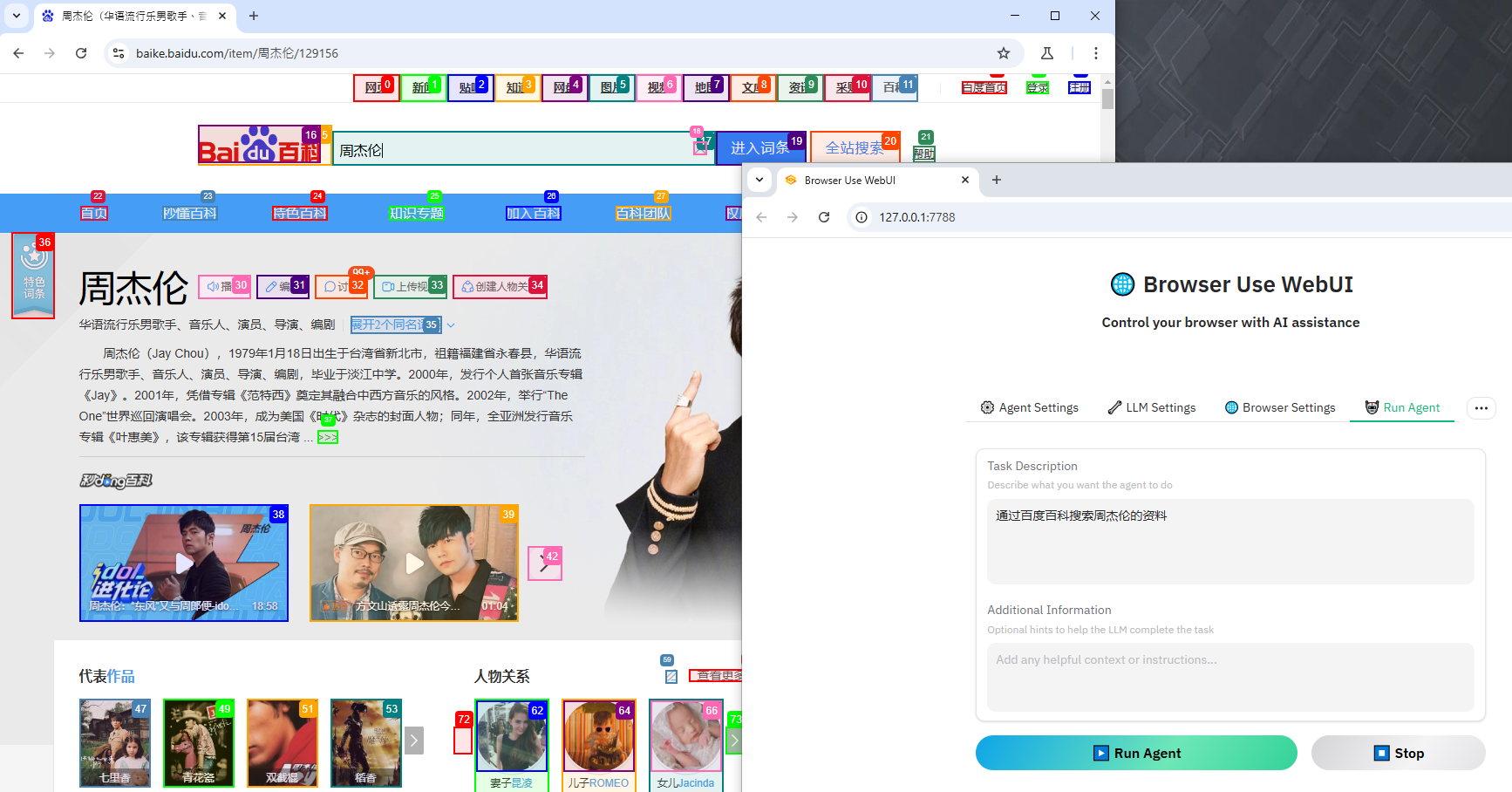
Task: Open new tab in Baidu Baike window
Action: (254, 16)
